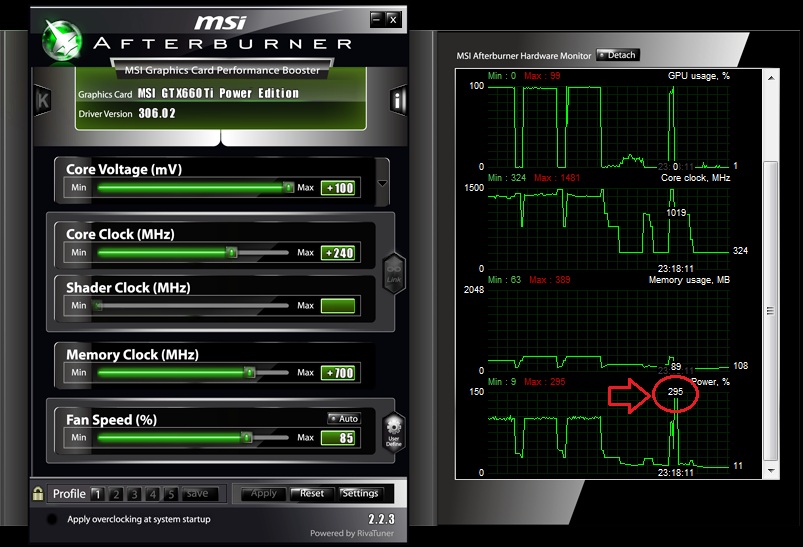This screenshot has width=803, height=547.
Task: Select Profile slot 2
Action: (x=116, y=494)
